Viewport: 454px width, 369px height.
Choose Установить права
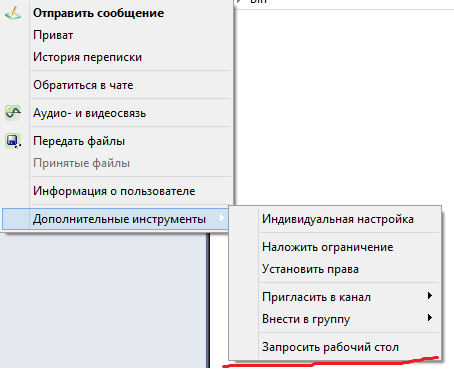[335, 269]
